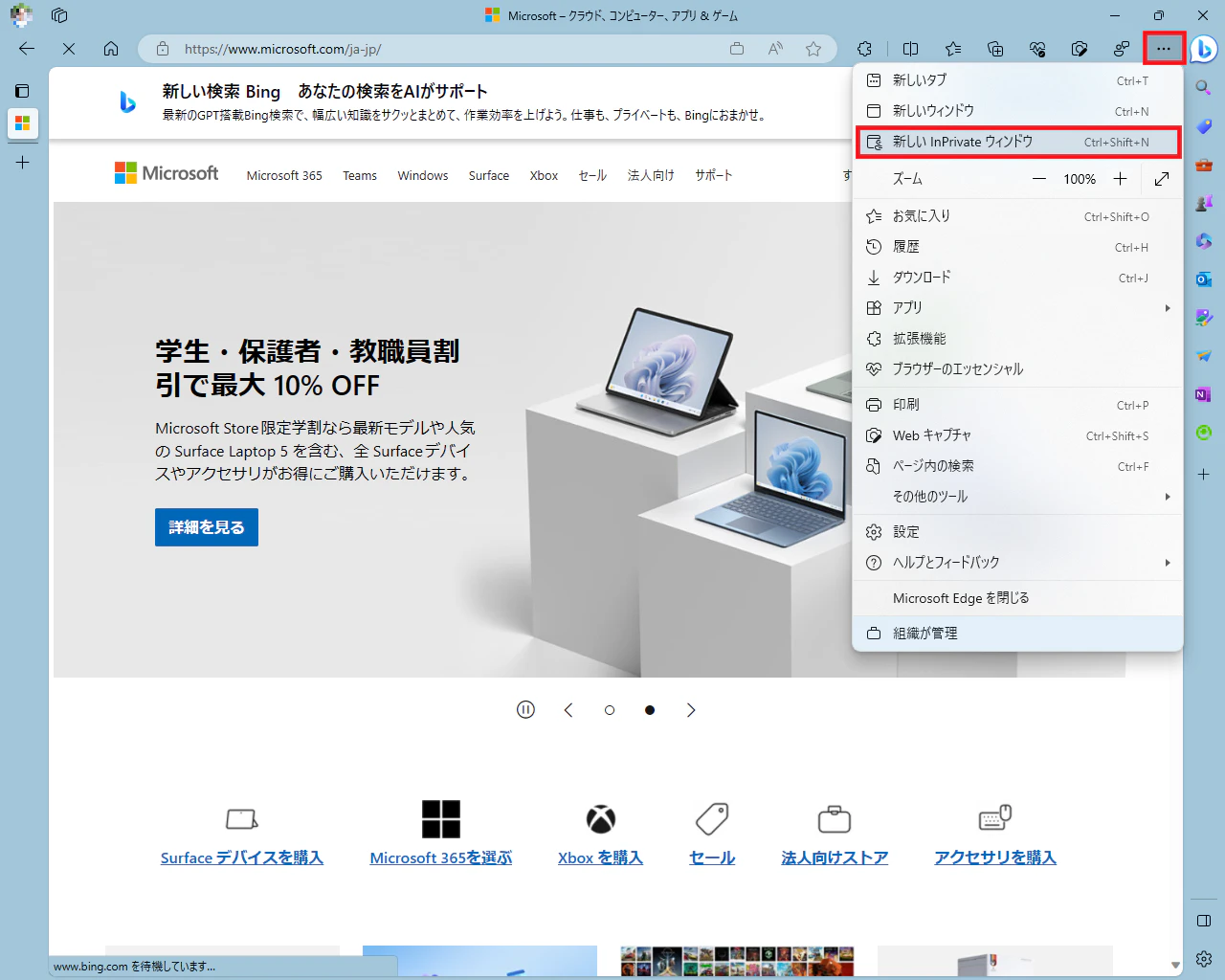1225x980 pixels.
Task: Open お気に入り from the menu
Action: tap(1017, 216)
